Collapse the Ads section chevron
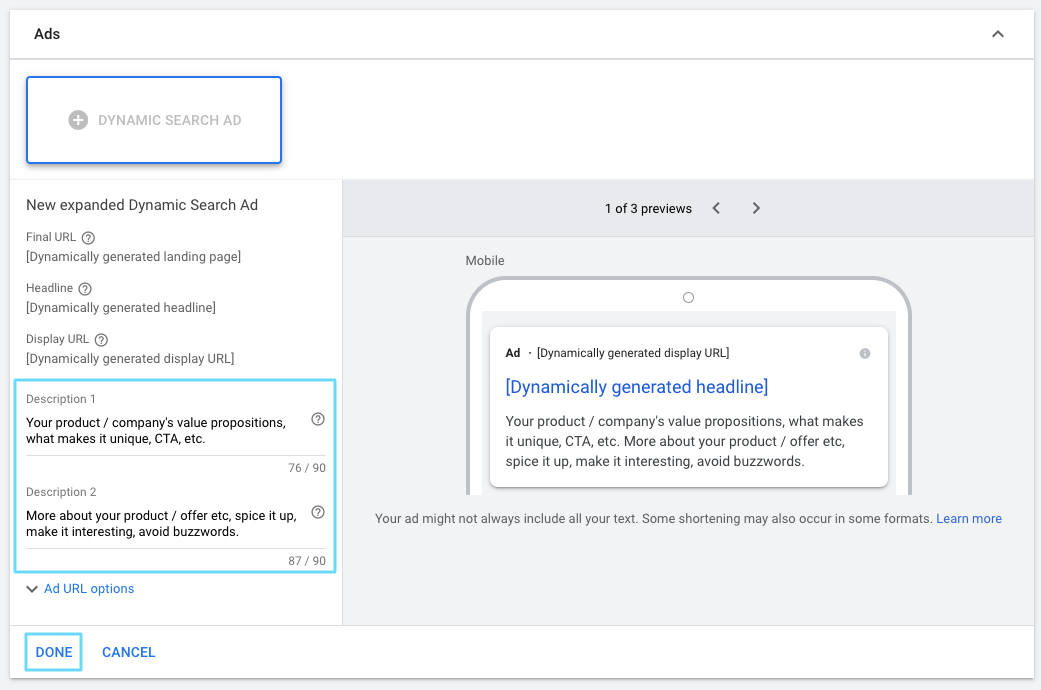The image size is (1041, 690). 997,34
